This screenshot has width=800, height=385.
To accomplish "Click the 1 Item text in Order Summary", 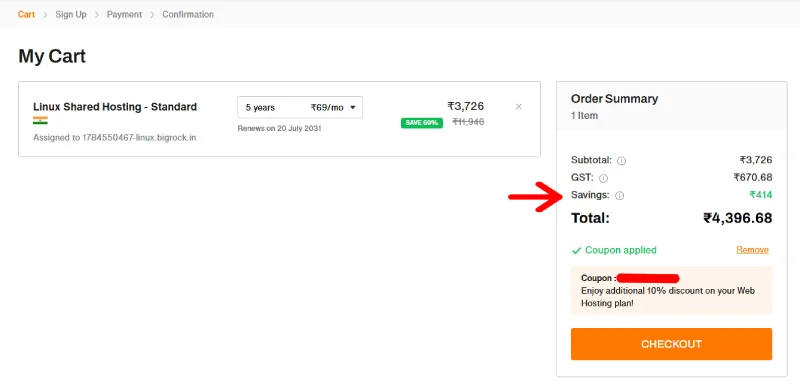I will (584, 116).
